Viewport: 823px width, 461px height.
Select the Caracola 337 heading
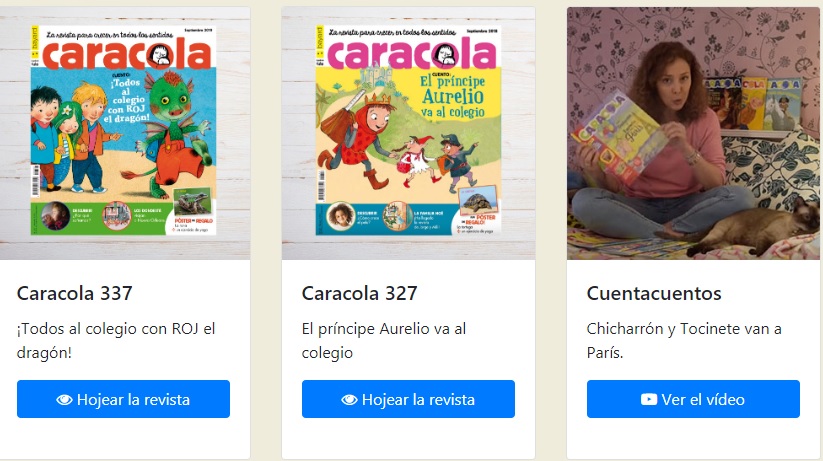[x=75, y=293]
